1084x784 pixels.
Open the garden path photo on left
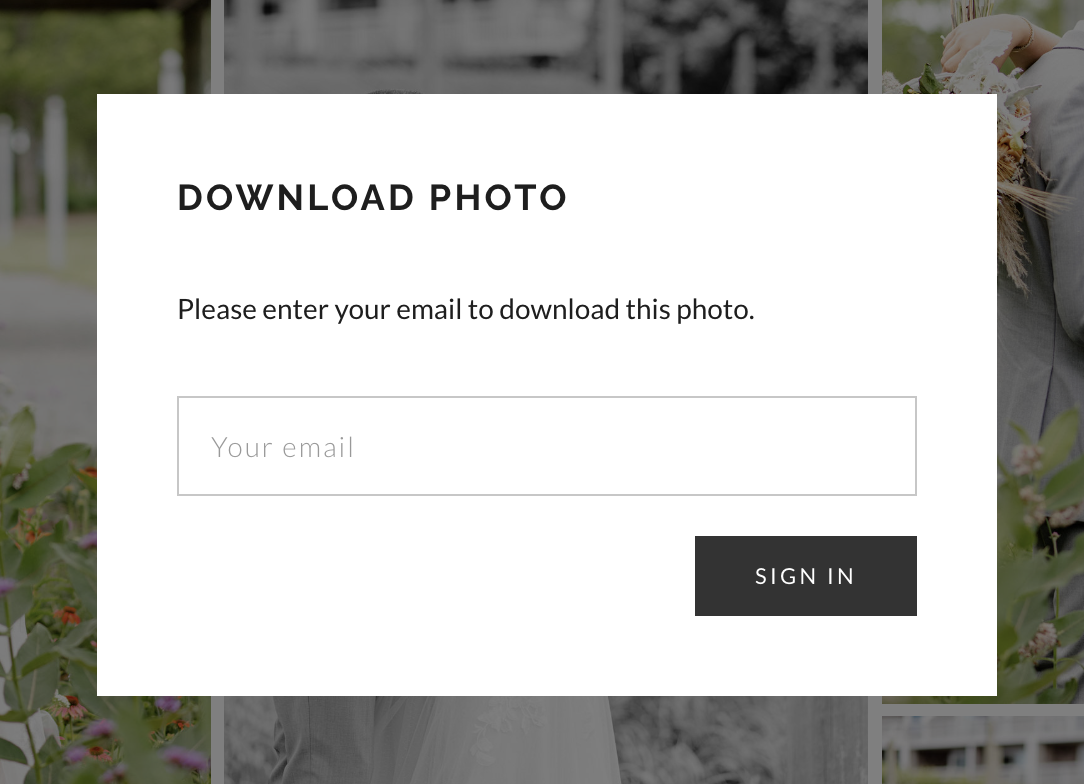[48, 277]
